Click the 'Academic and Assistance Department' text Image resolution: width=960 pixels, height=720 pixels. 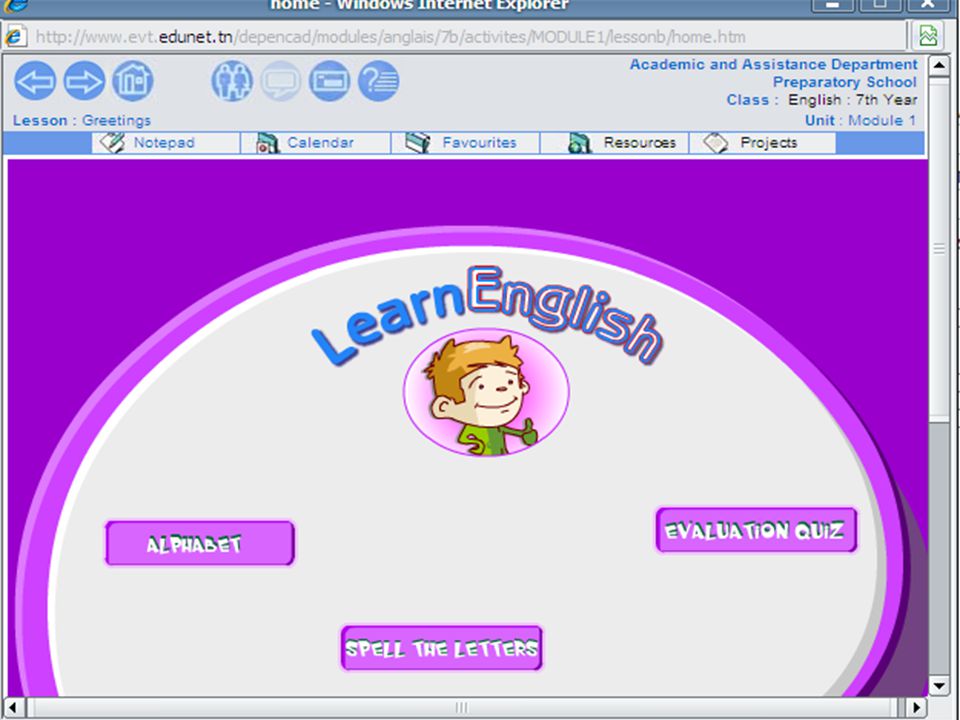tap(774, 64)
